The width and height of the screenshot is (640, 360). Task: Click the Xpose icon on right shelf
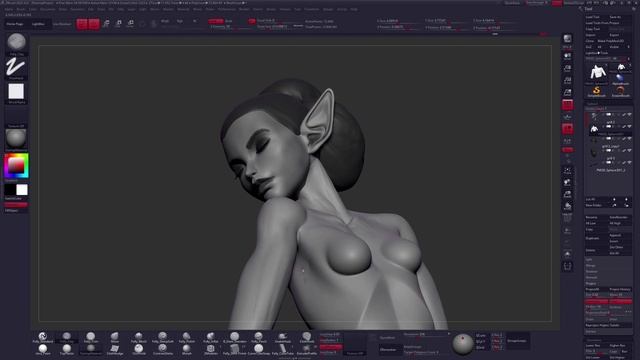pos(568,267)
